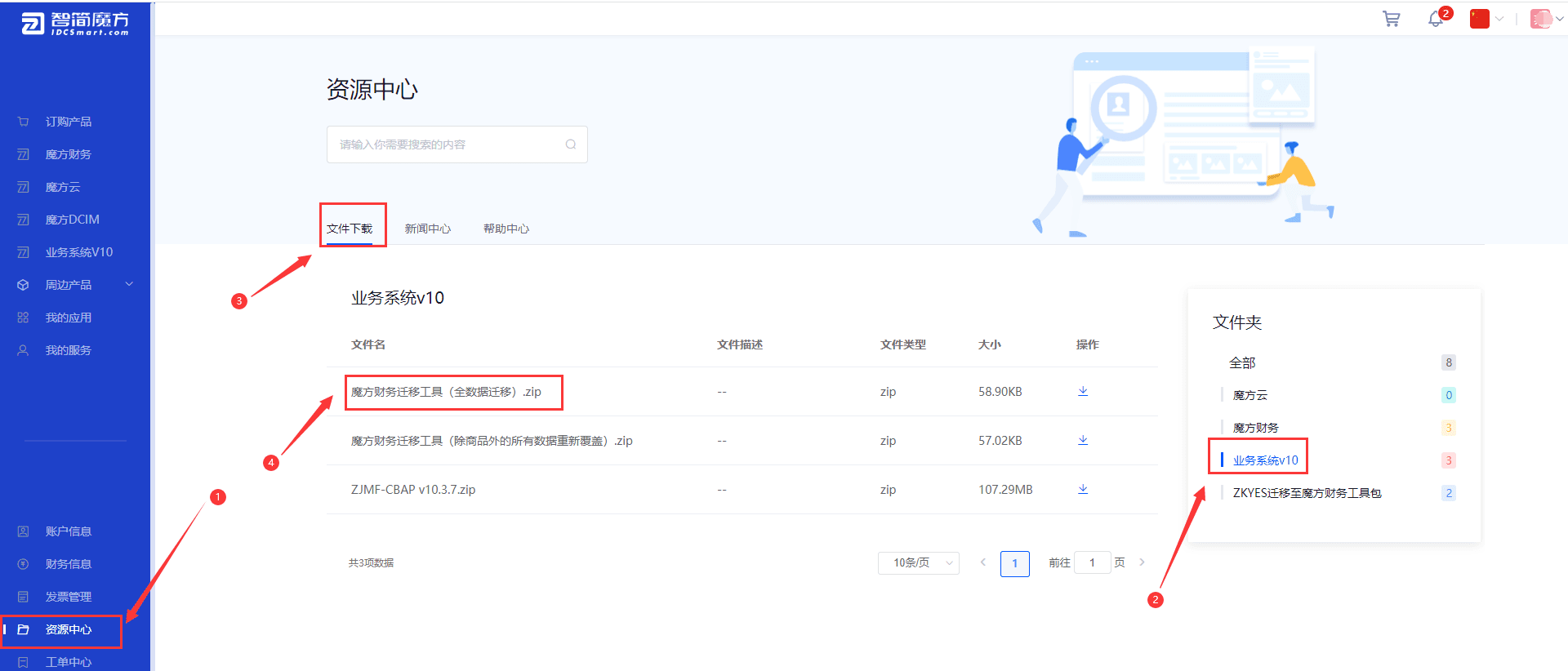
Task: Click the 资源中心 folder sidebar icon
Action: point(23,629)
